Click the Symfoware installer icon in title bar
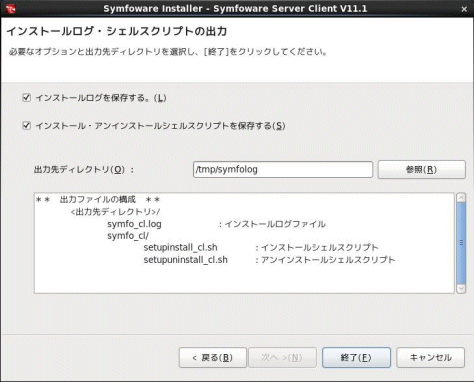Viewport: 474px width, 382px height. click(10, 8)
